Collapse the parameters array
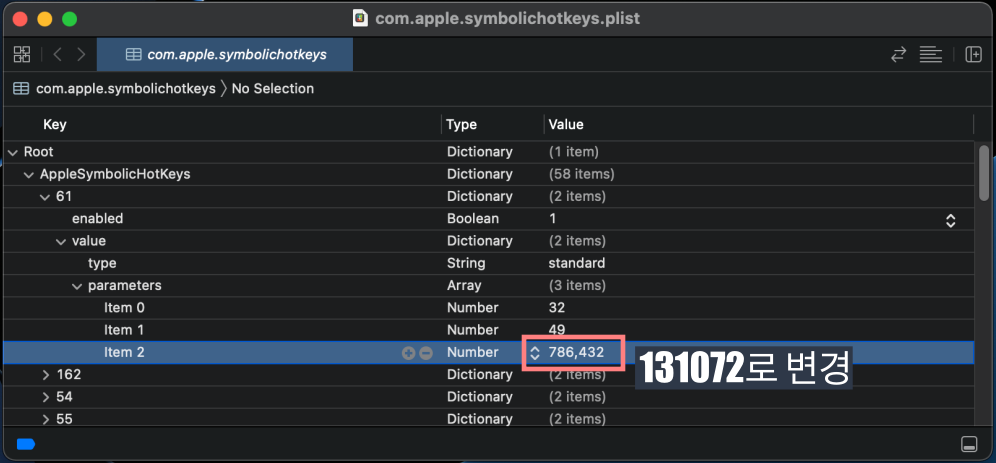Viewport: 996px width, 463px height. (x=77, y=286)
